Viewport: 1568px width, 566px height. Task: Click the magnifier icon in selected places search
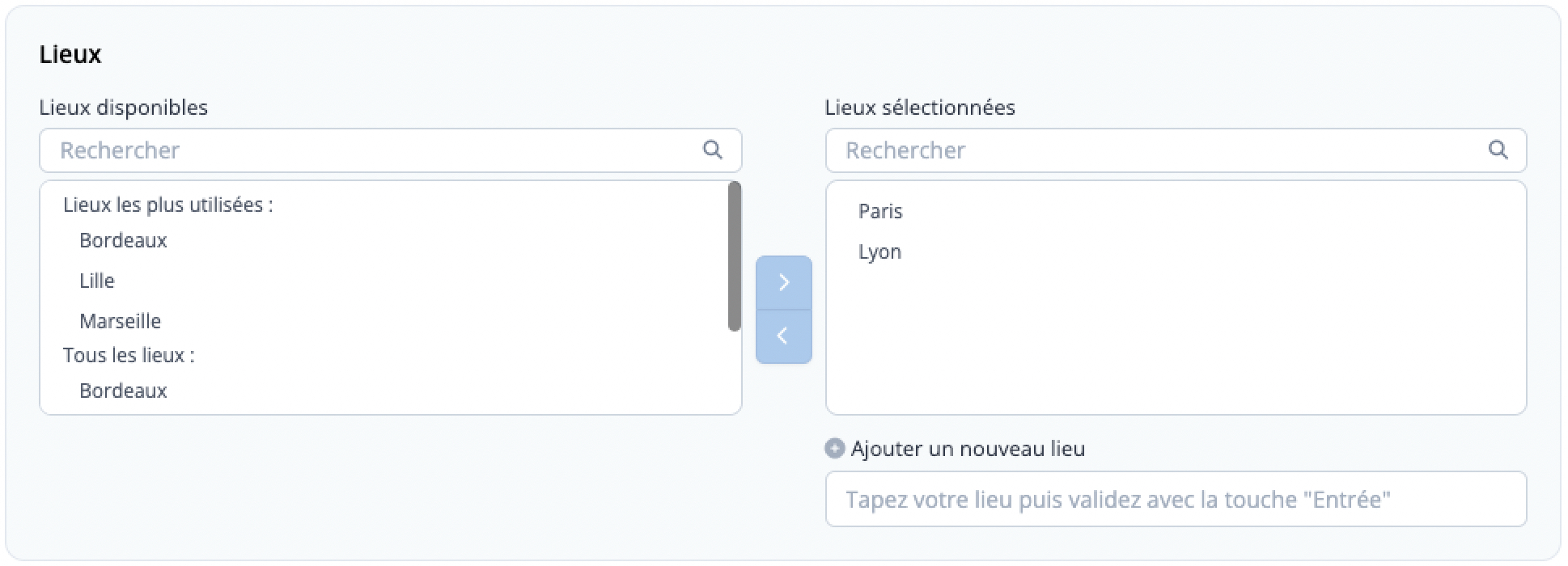[x=1498, y=150]
